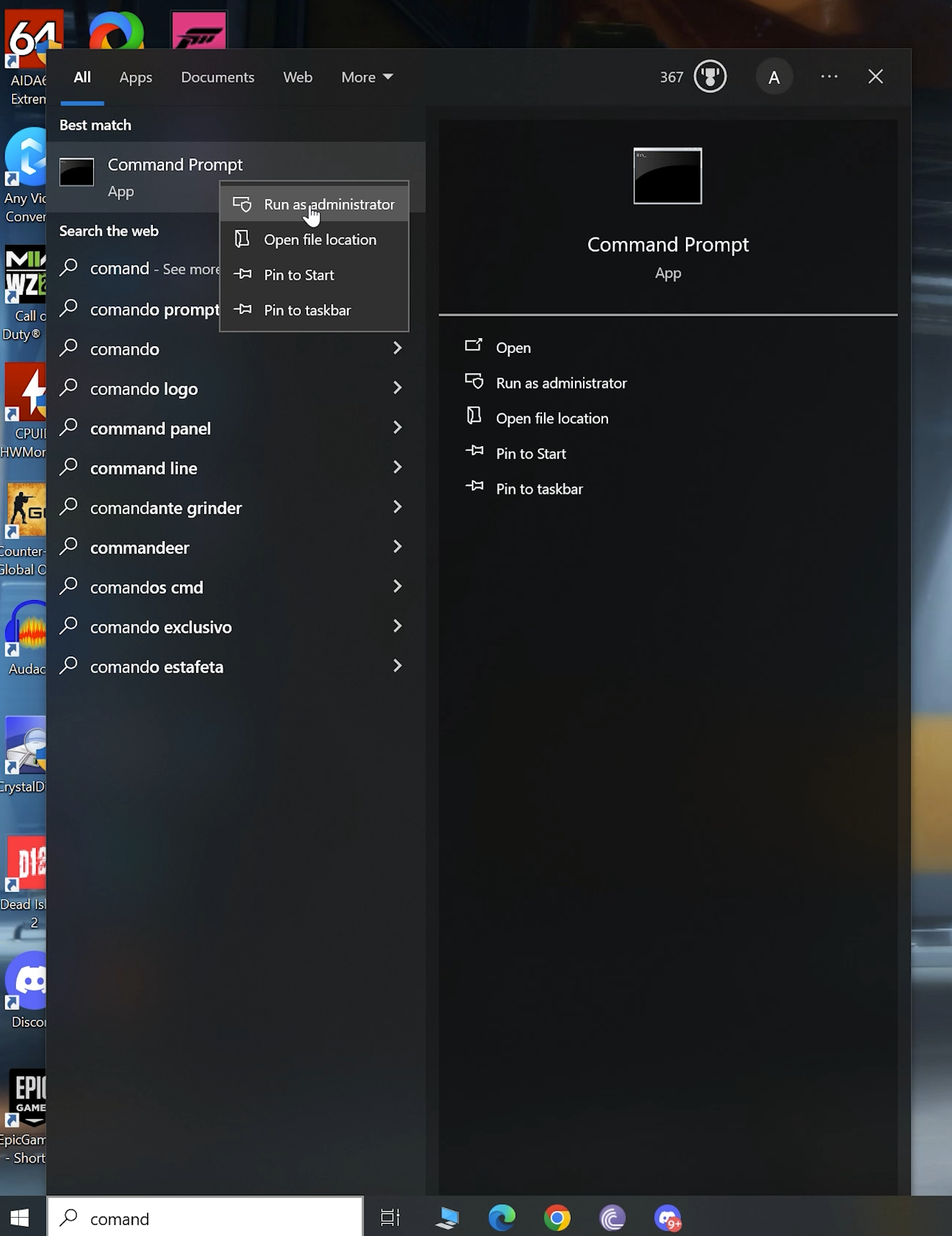The height and width of the screenshot is (1236, 952).
Task: Select the comand See more web result
Action: 133,268
